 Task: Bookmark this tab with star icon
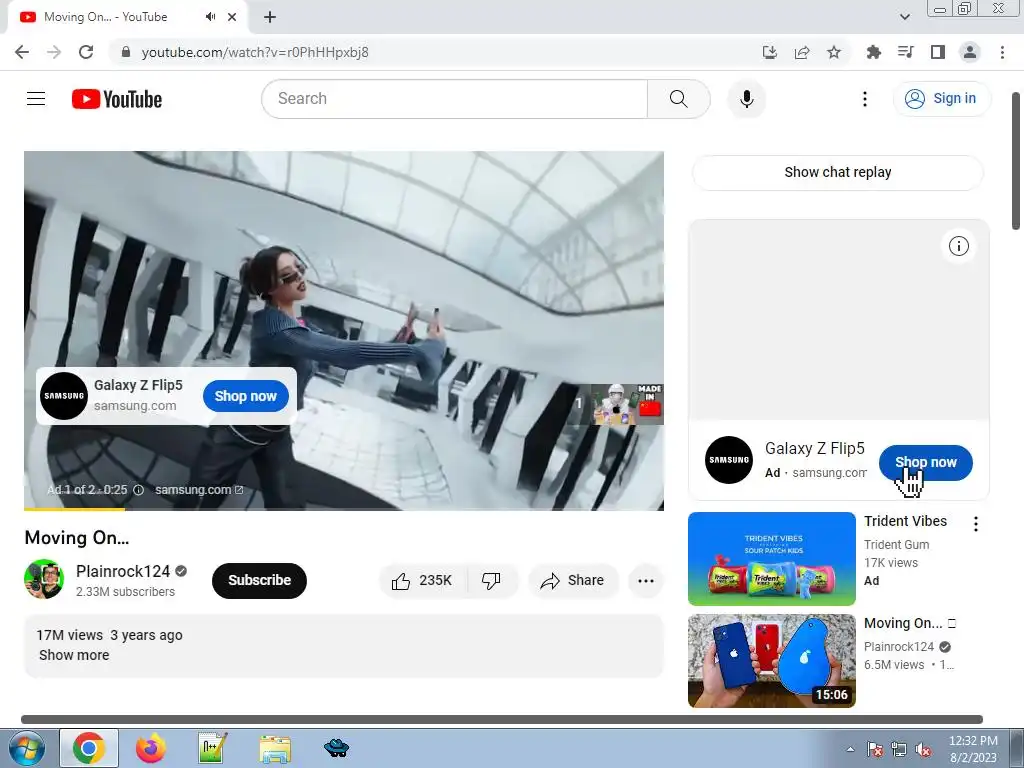tap(834, 52)
